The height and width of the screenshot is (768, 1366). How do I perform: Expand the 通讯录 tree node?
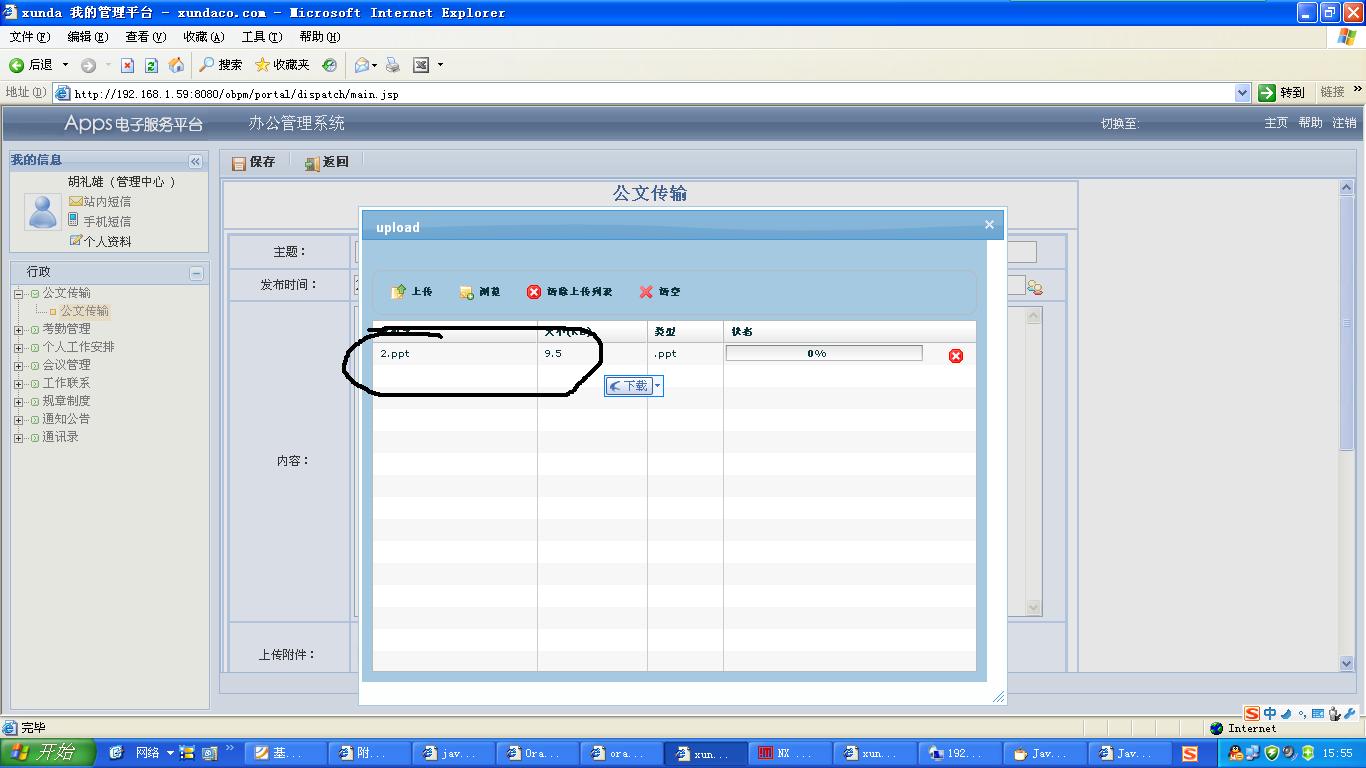point(19,438)
